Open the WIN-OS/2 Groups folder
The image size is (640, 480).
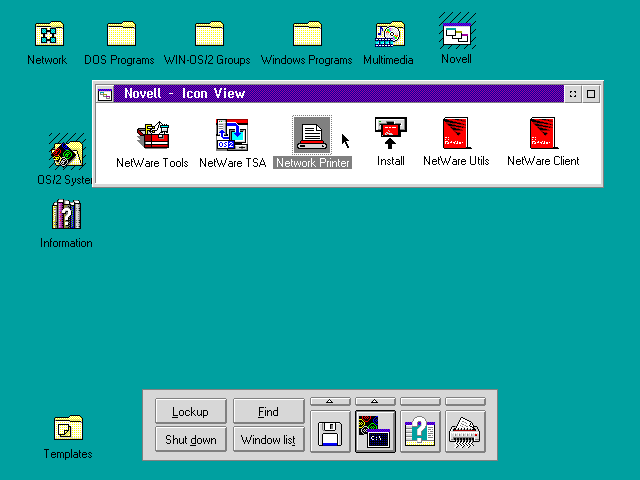pos(209,34)
